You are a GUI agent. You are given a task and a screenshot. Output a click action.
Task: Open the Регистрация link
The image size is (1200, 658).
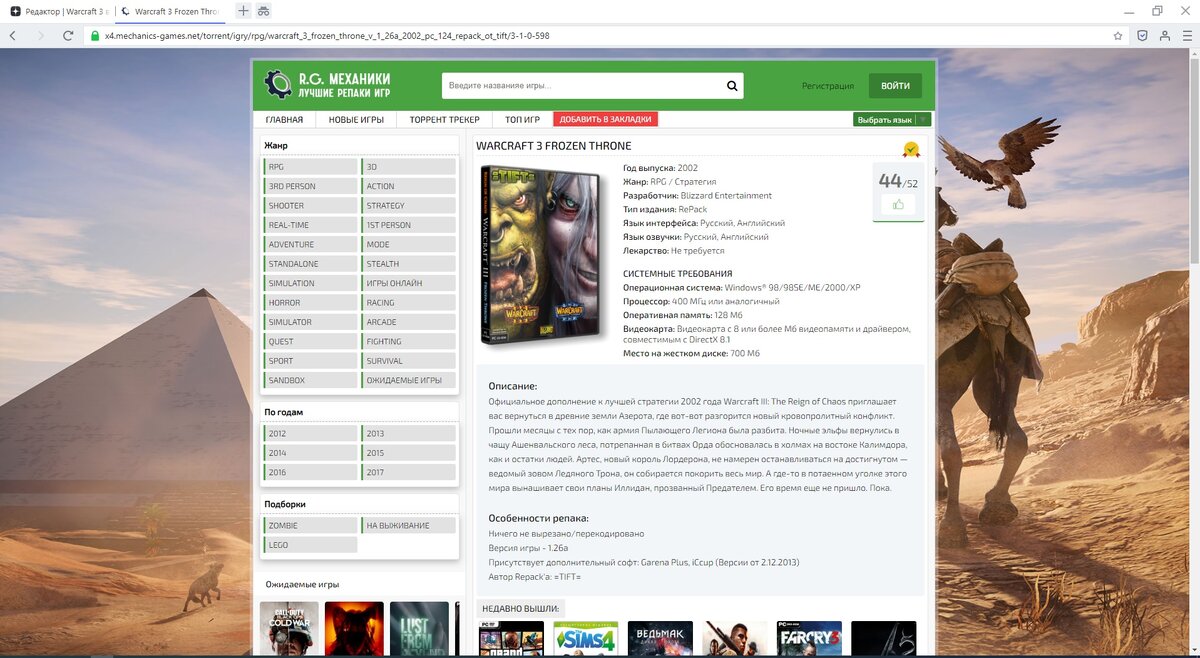click(827, 85)
